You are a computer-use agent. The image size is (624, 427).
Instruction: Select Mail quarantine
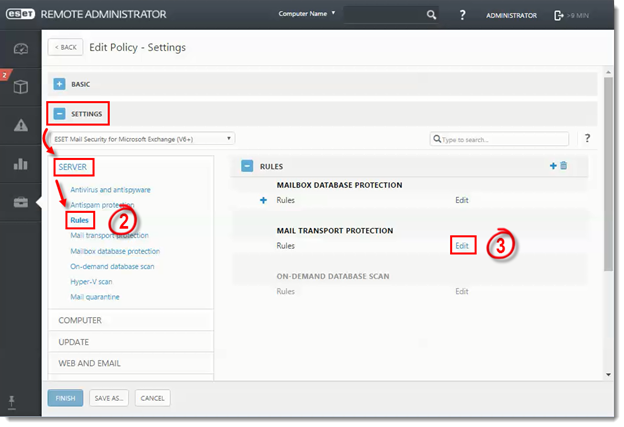point(95,297)
